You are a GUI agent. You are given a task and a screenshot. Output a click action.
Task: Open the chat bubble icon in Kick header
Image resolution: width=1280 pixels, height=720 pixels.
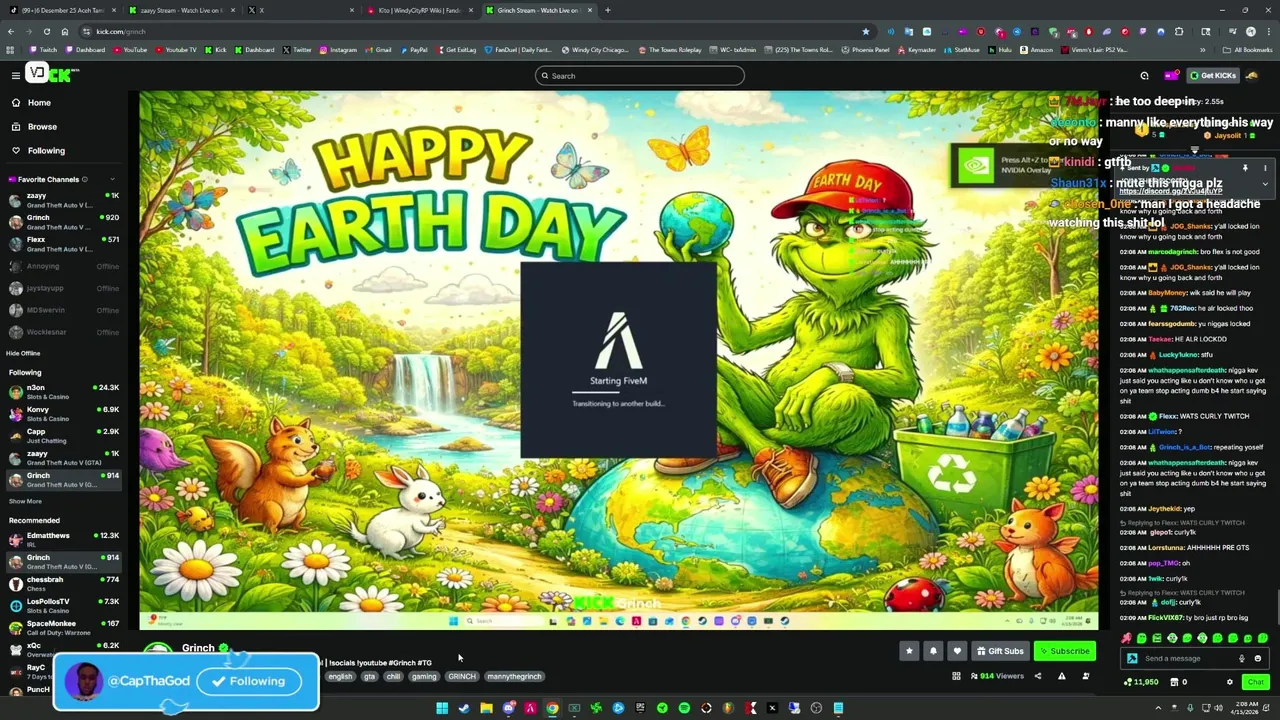[1144, 76]
